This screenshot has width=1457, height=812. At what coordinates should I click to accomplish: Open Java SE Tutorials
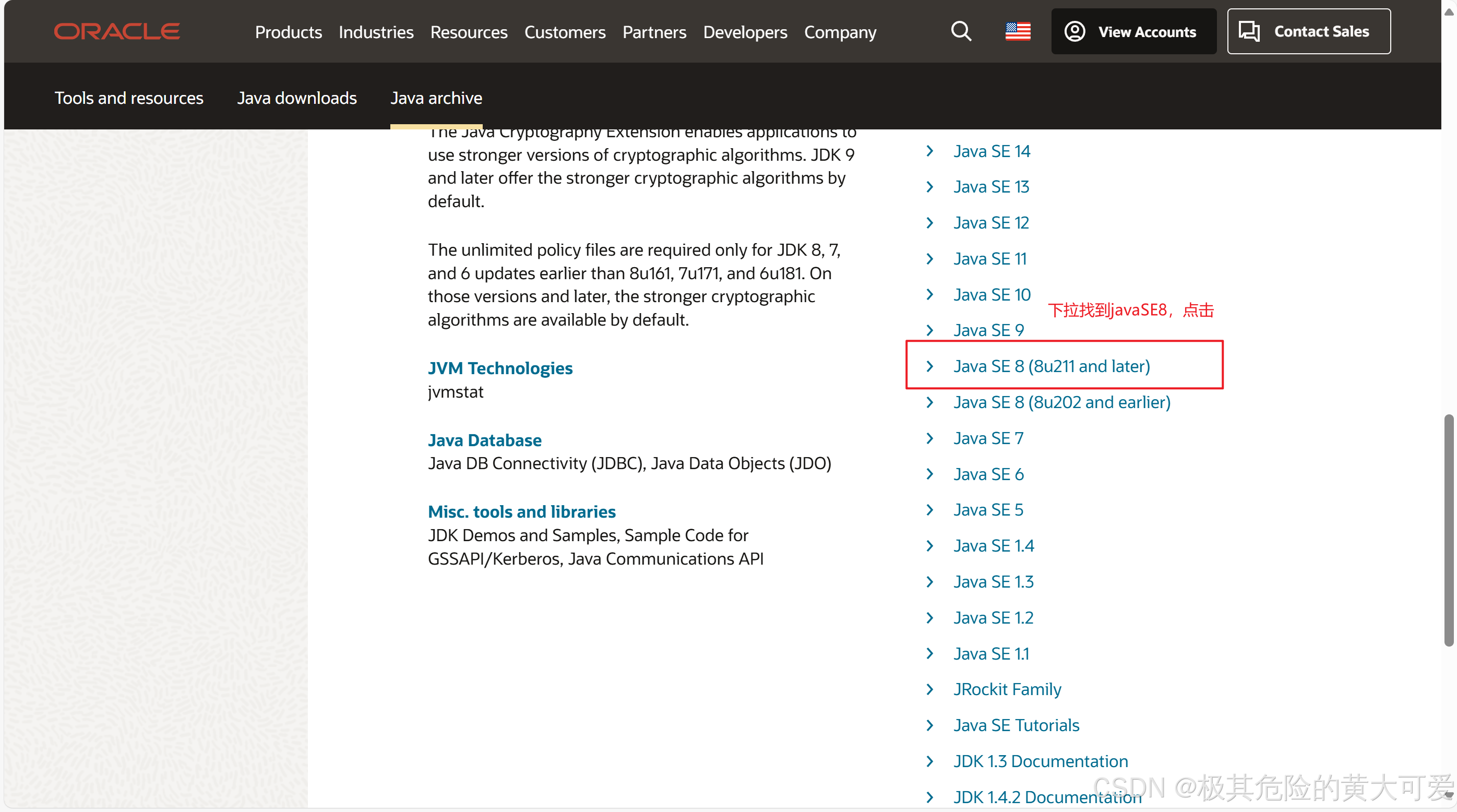[x=1016, y=725]
